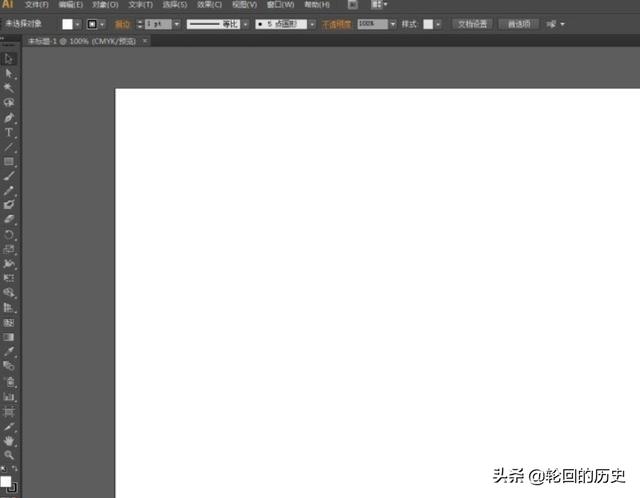Click the 文档设置 button
Viewport: 640px width, 498px height.
click(472, 23)
